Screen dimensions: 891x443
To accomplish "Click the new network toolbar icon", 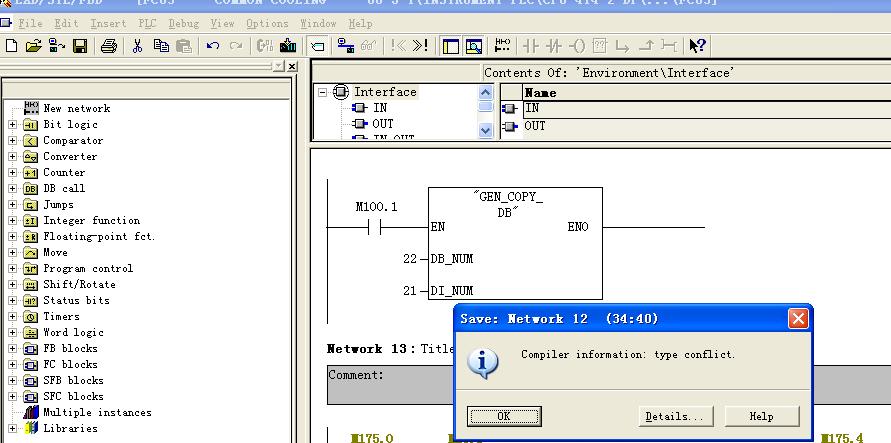I will [x=502, y=46].
